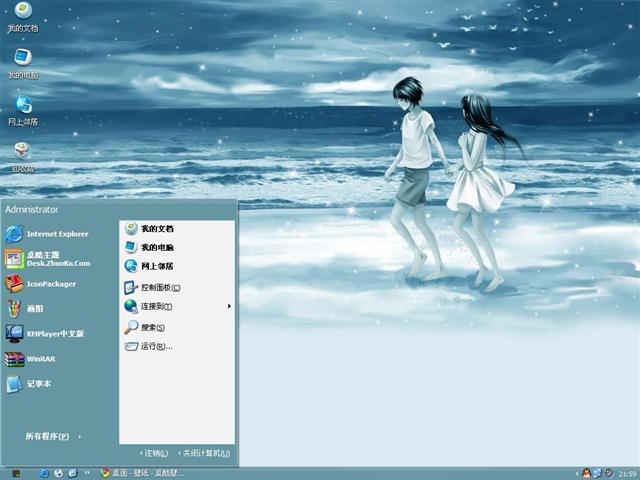Viewport: 640px width, 480px height.
Task: Switch to 桌面-壁纸 Chrome taskbar window
Action: coord(142,473)
